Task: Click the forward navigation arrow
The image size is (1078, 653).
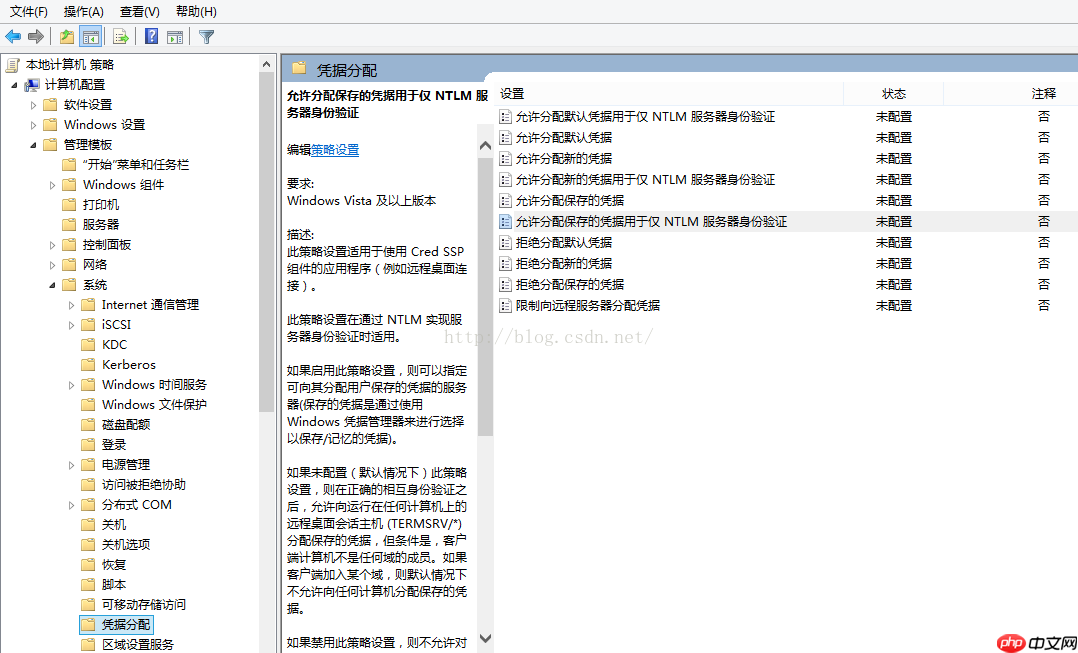Action: 36,36
